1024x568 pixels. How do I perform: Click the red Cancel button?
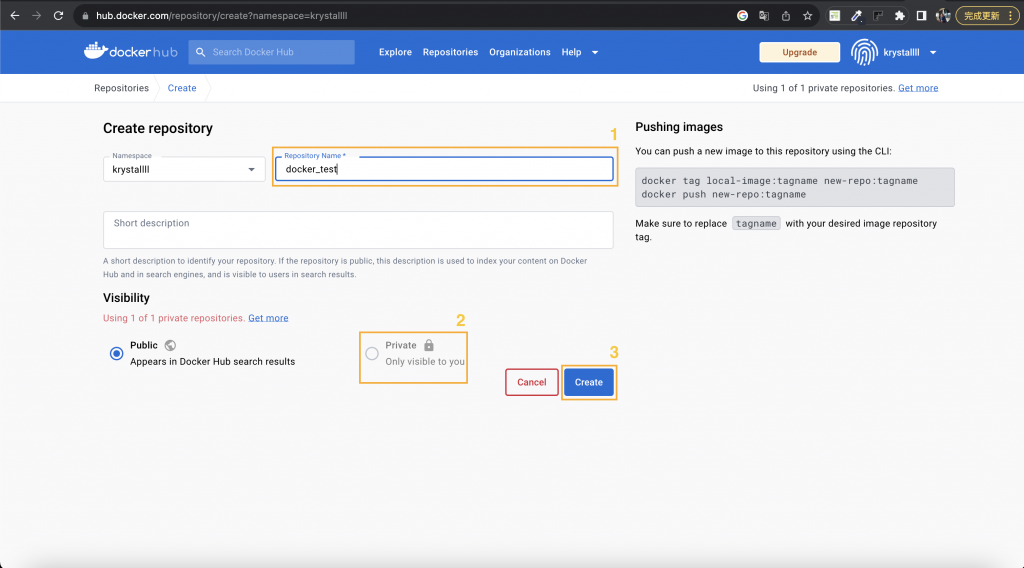point(532,382)
